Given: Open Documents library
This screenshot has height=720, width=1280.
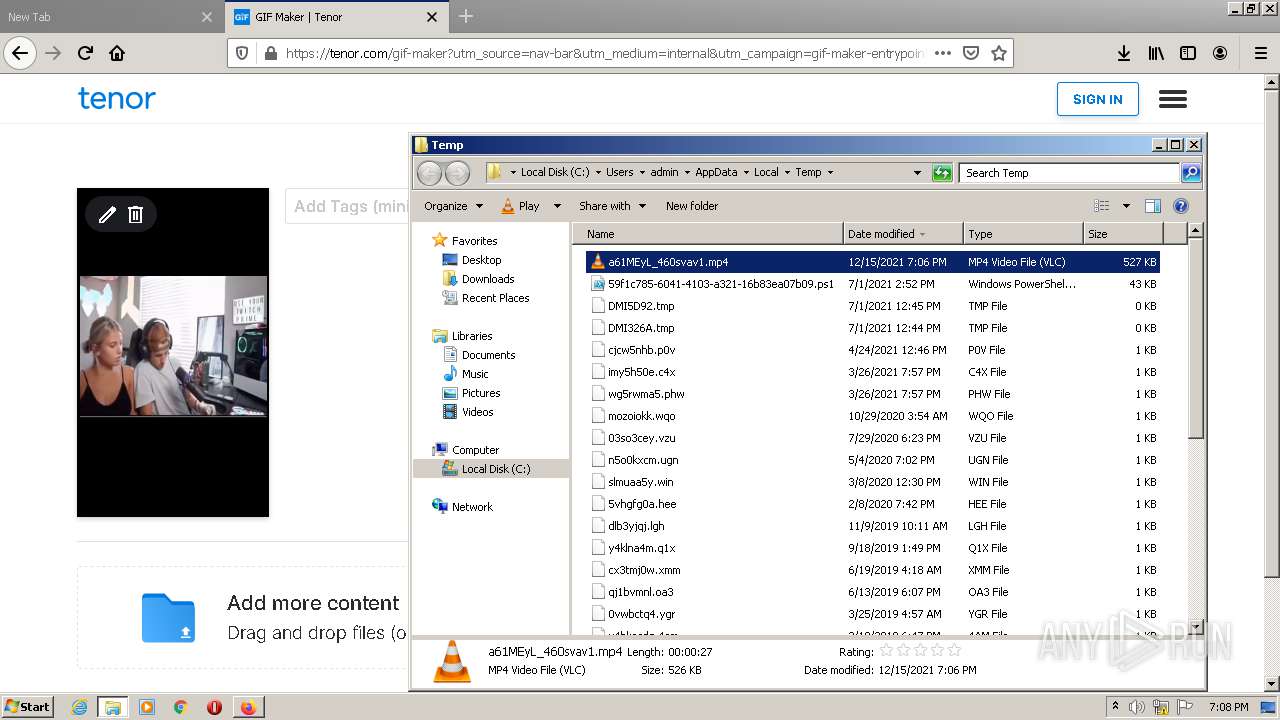Looking at the screenshot, I should click(x=488, y=355).
